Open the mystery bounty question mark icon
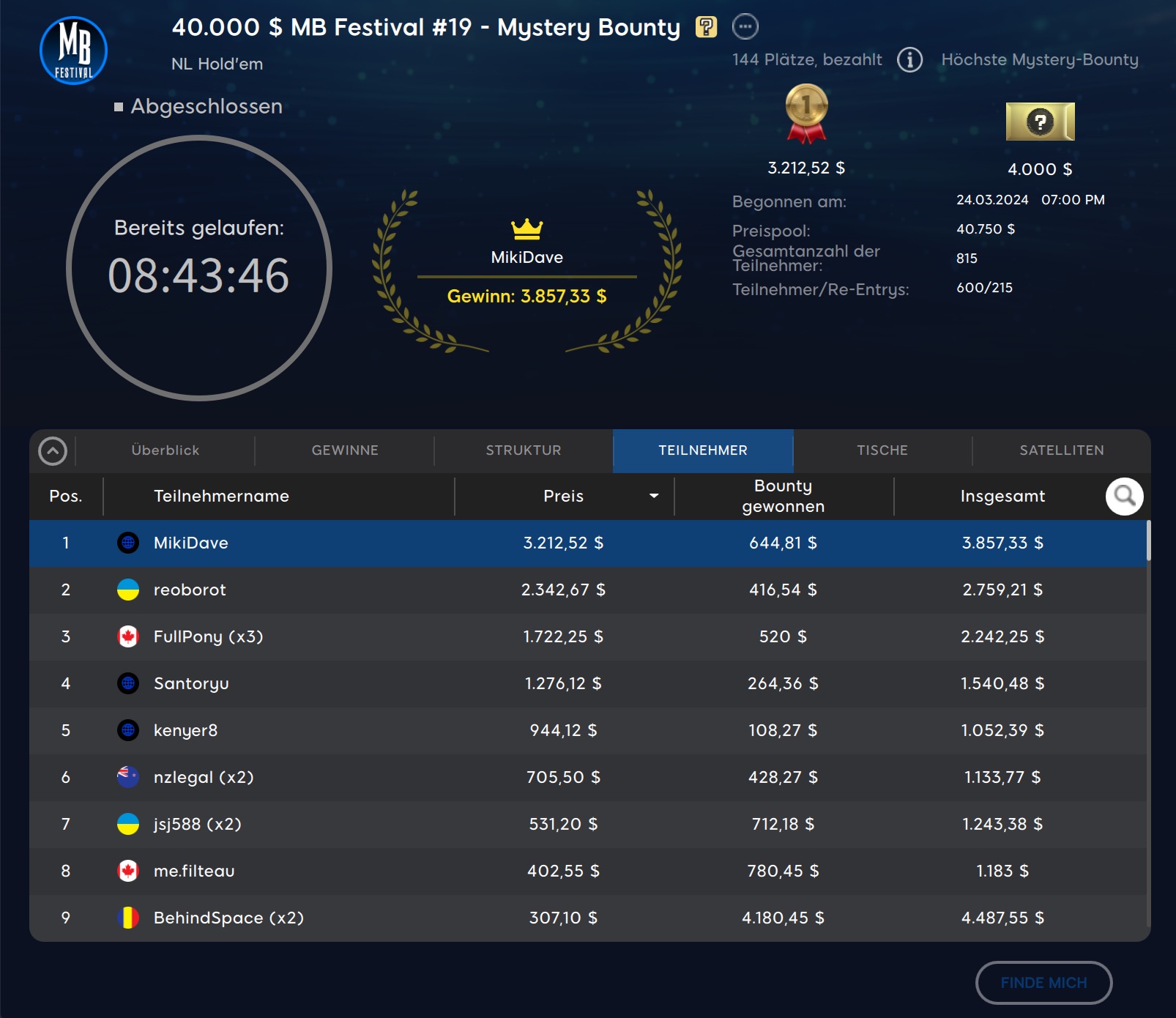Screen dimensions: 1176x1018 706,27
